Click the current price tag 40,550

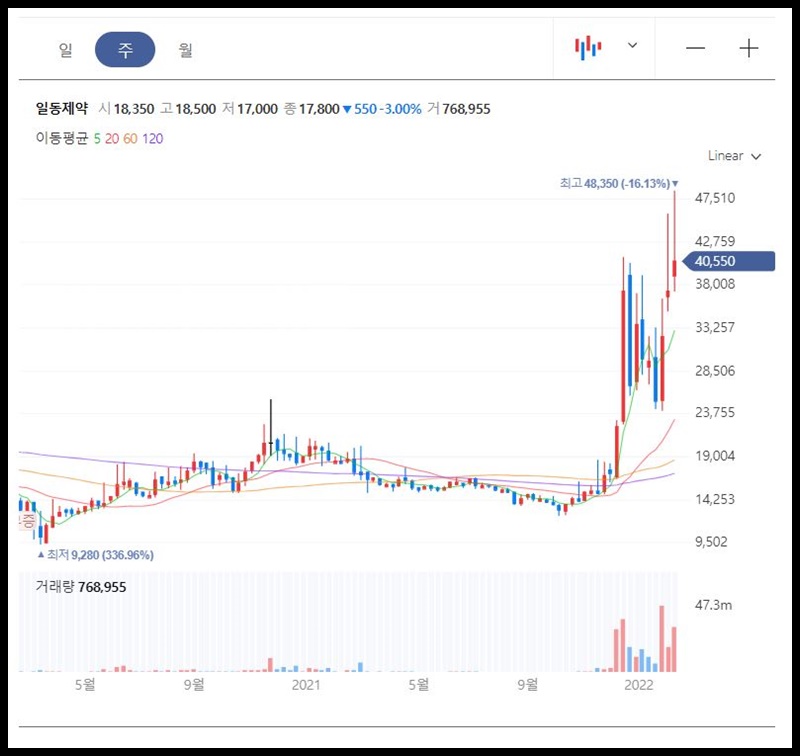pos(729,261)
